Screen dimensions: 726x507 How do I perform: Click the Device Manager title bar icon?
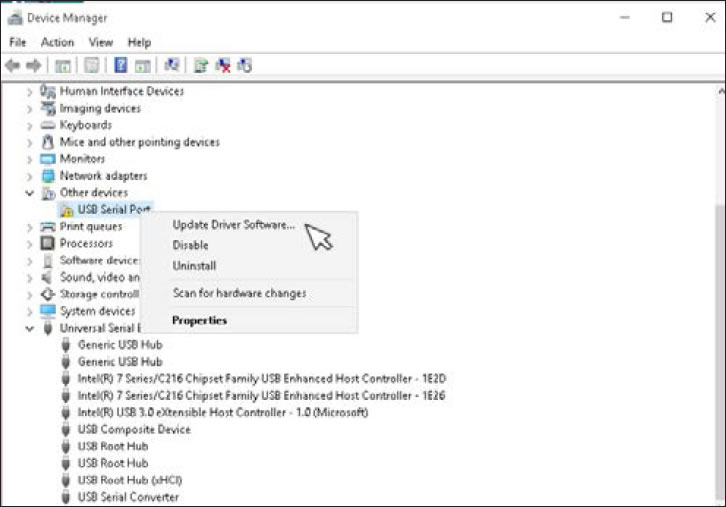point(15,18)
